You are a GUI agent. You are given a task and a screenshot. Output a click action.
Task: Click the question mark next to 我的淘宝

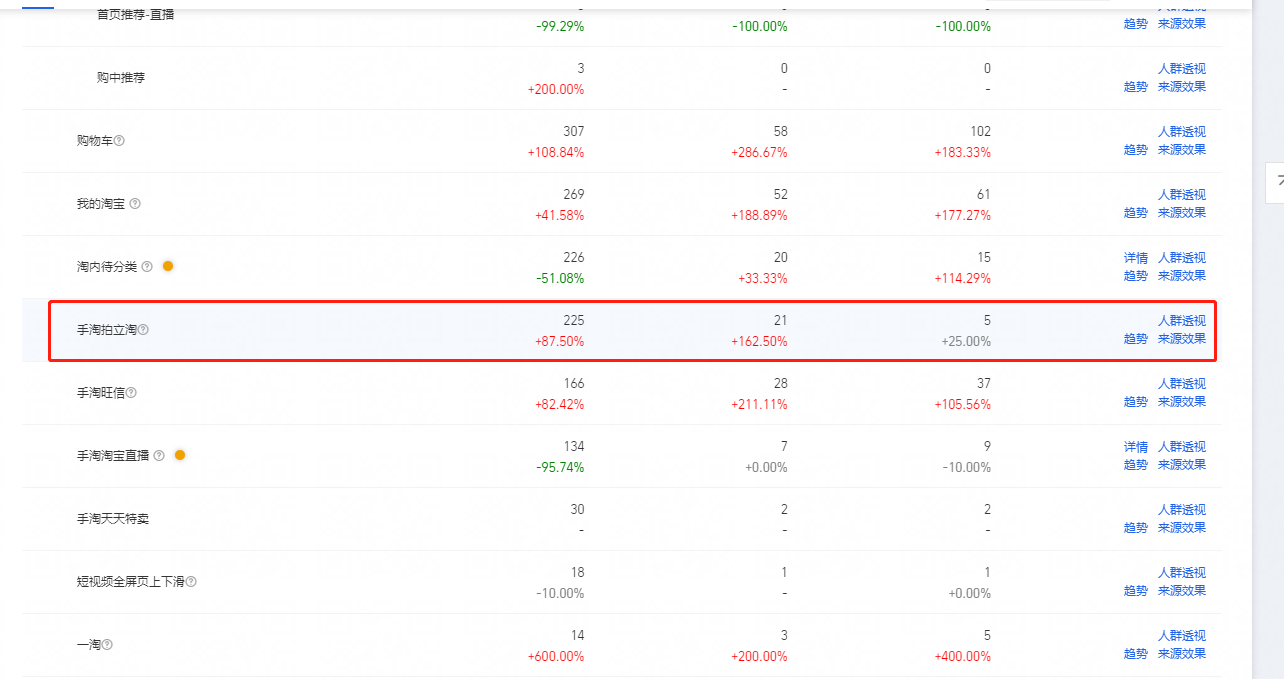tap(135, 204)
